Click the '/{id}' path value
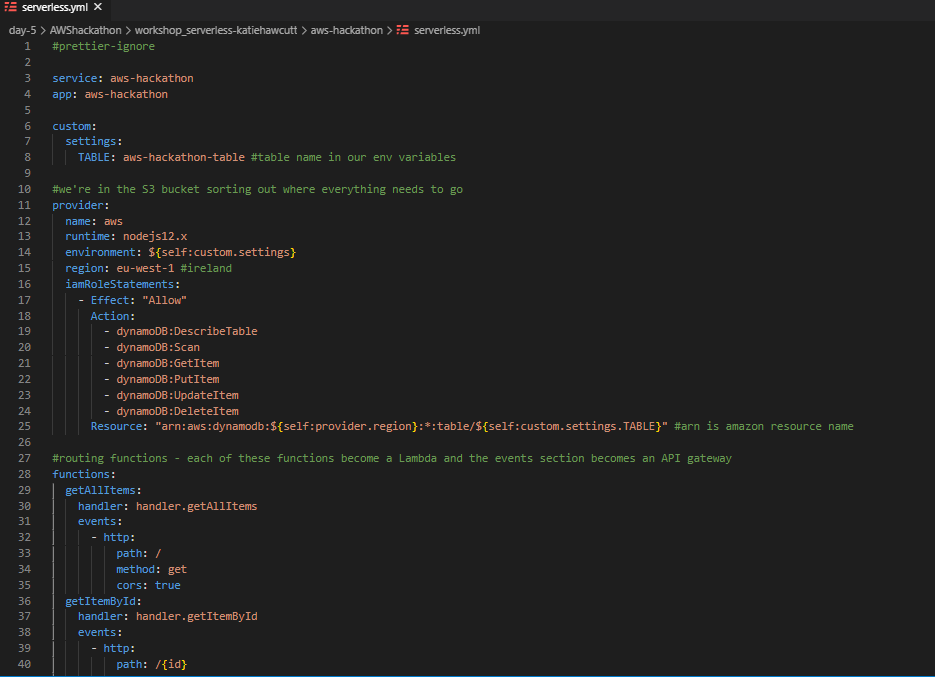This screenshot has width=935, height=677. (171, 664)
